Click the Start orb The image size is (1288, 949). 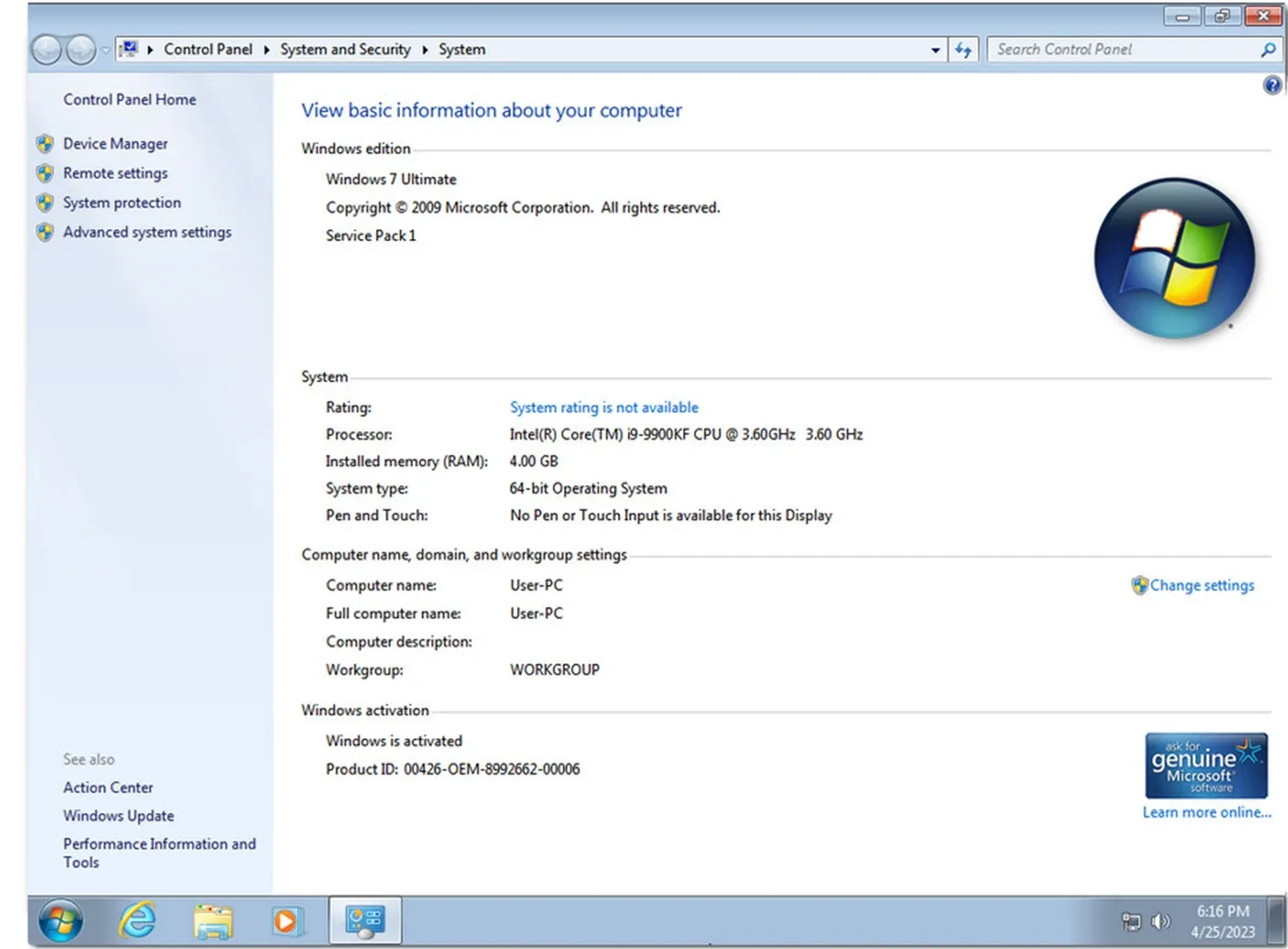click(x=59, y=920)
